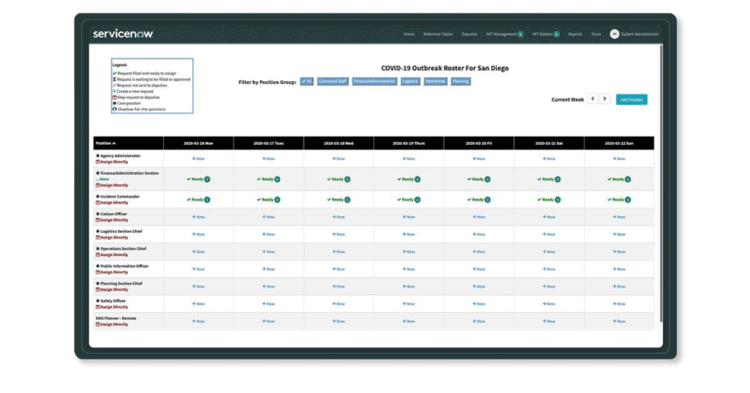Image resolution: width=750 pixels, height=393 pixels.
Task: Click the COVID-19 Outbreak Roster For San Diego title
Action: [445, 68]
